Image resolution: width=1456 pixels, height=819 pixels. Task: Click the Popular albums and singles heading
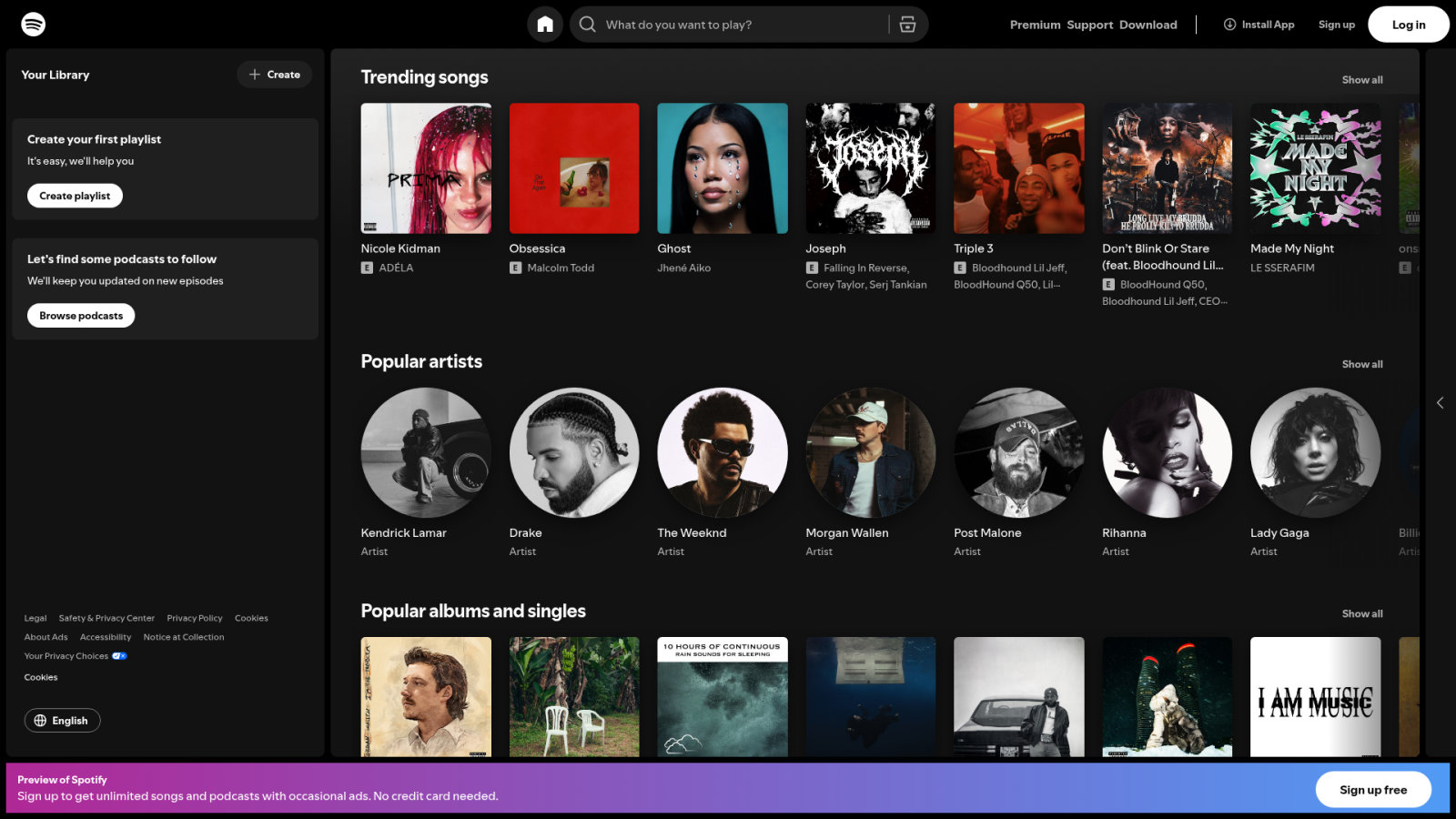(x=473, y=612)
